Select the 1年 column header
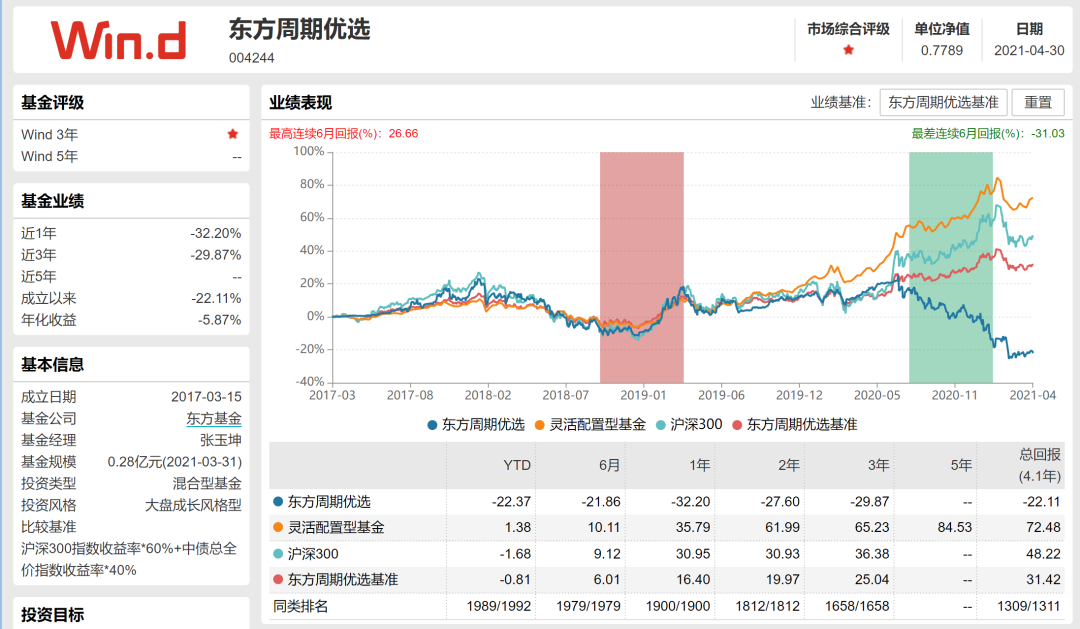This screenshot has width=1080, height=629. tap(700, 465)
